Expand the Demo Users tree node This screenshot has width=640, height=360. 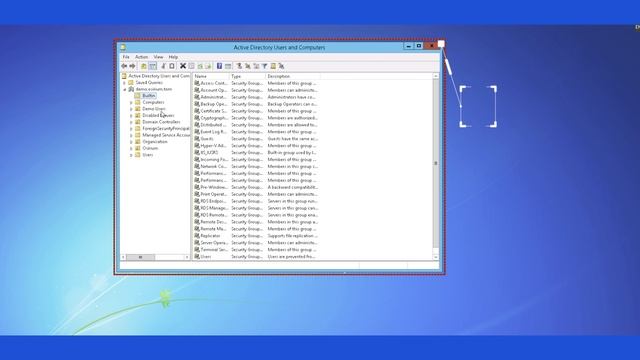coord(131,109)
